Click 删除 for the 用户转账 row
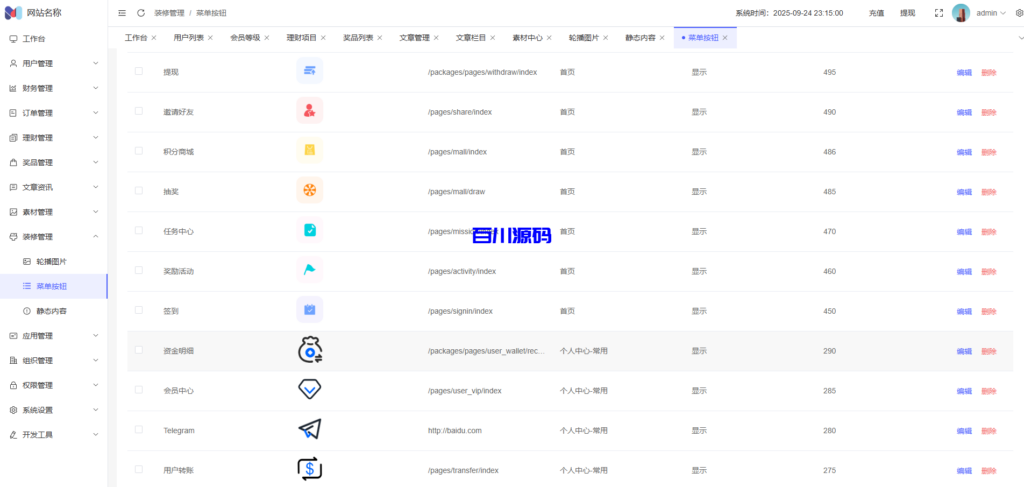This screenshot has height=487, width=1024. tap(989, 470)
